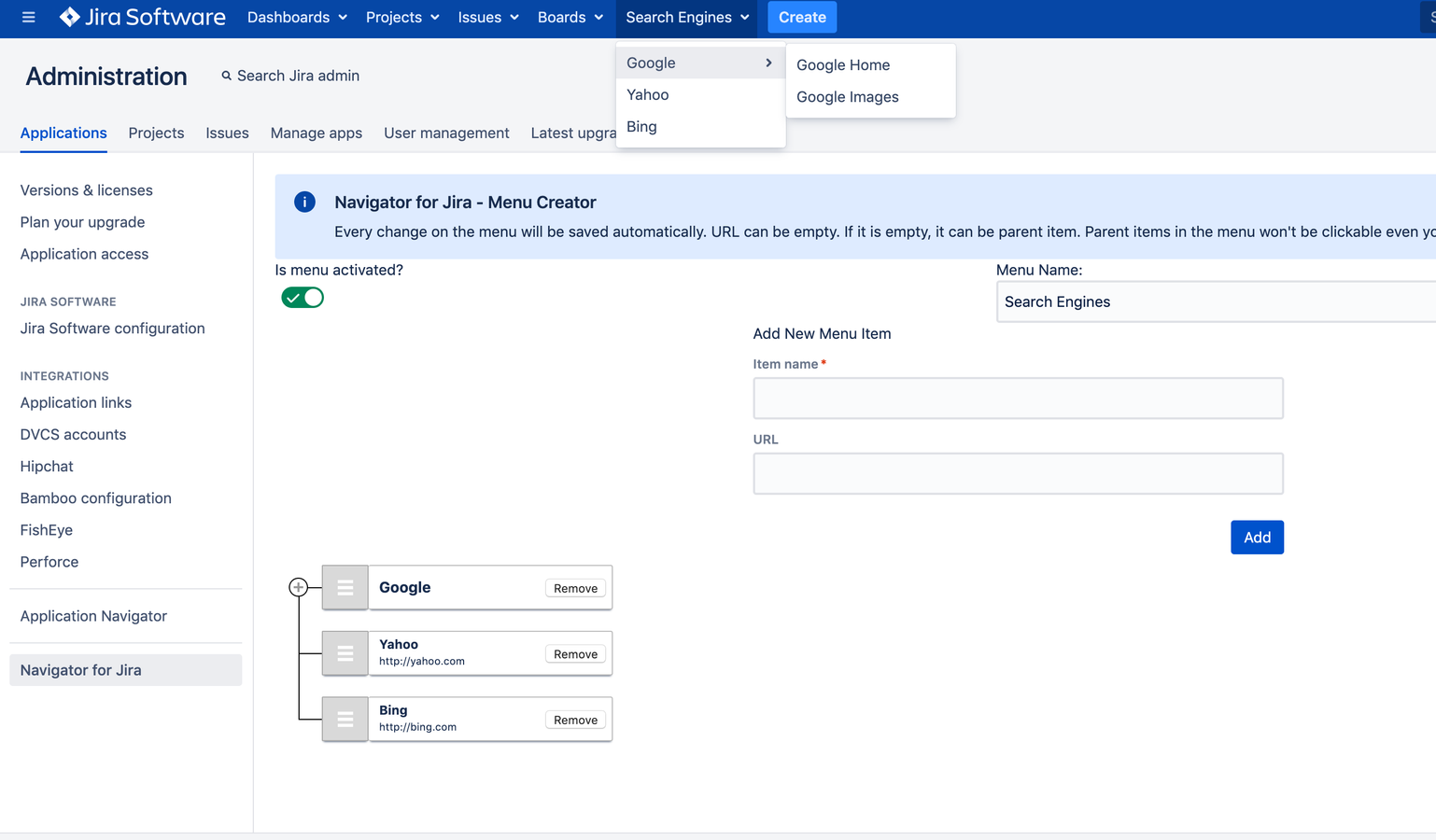1436x840 pixels.
Task: Switch to the Projects admin tab
Action: tap(156, 133)
